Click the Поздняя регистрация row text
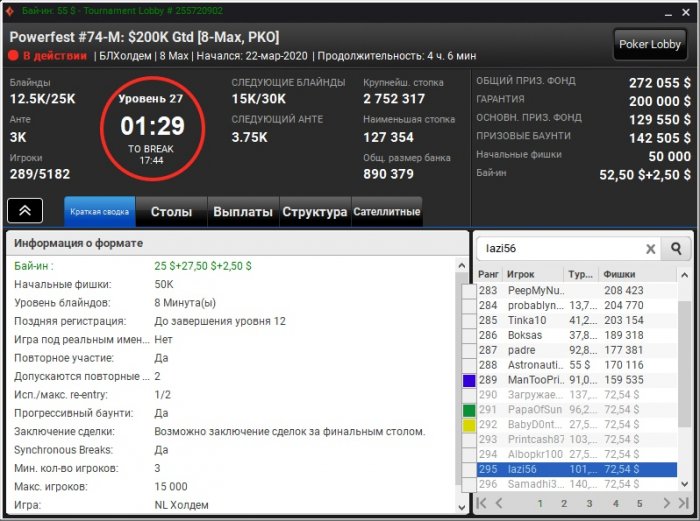 click(70, 321)
